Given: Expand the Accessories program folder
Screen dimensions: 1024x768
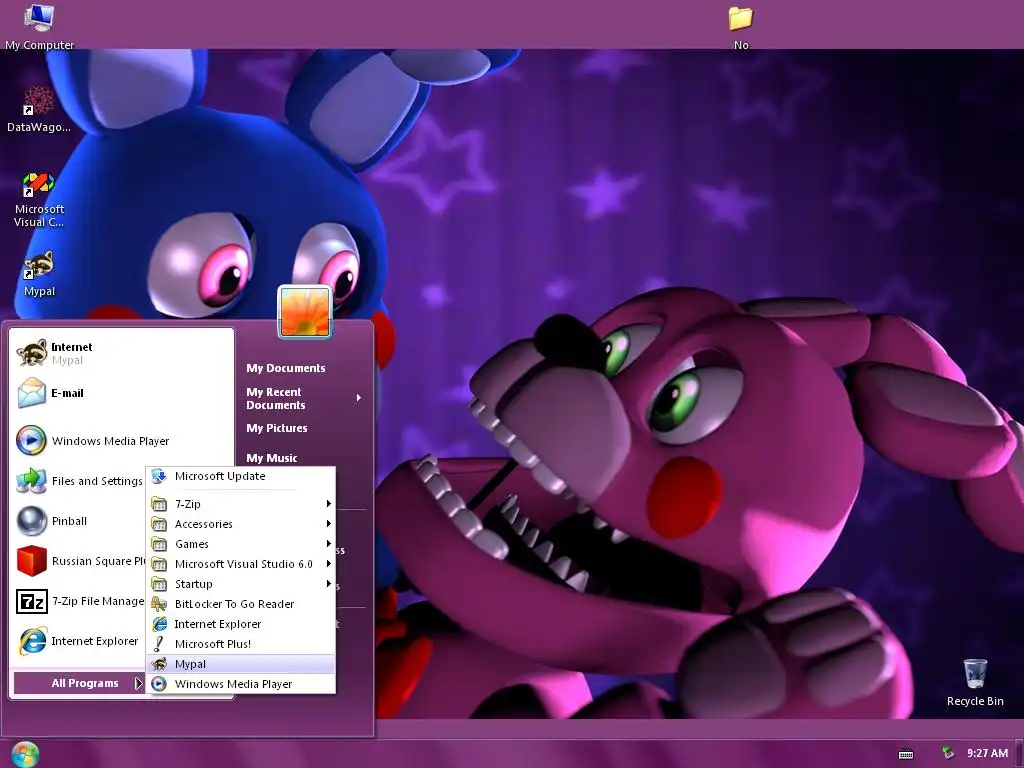Looking at the screenshot, I should [x=240, y=524].
